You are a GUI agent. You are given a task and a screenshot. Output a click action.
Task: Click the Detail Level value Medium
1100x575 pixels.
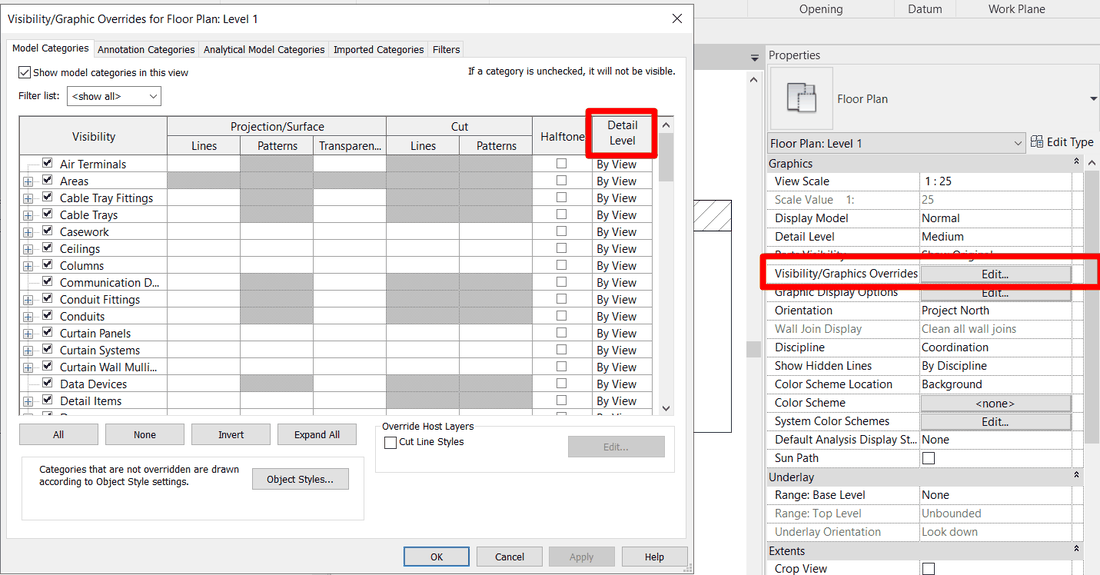(995, 236)
